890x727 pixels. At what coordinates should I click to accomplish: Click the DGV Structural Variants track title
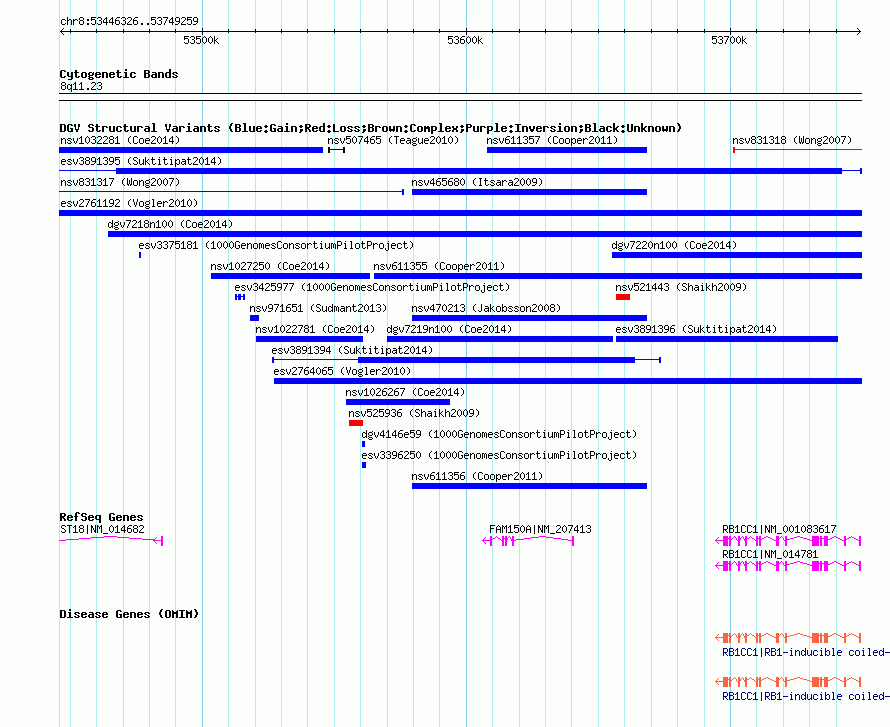(x=371, y=128)
